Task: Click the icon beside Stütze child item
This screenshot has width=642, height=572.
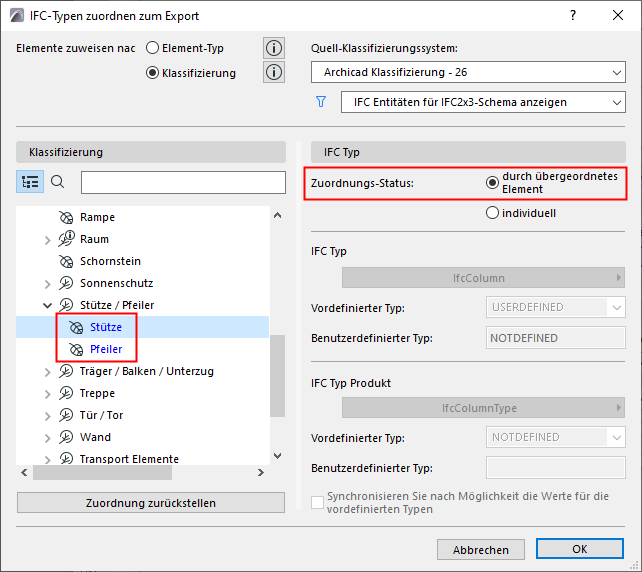Action: [x=76, y=327]
